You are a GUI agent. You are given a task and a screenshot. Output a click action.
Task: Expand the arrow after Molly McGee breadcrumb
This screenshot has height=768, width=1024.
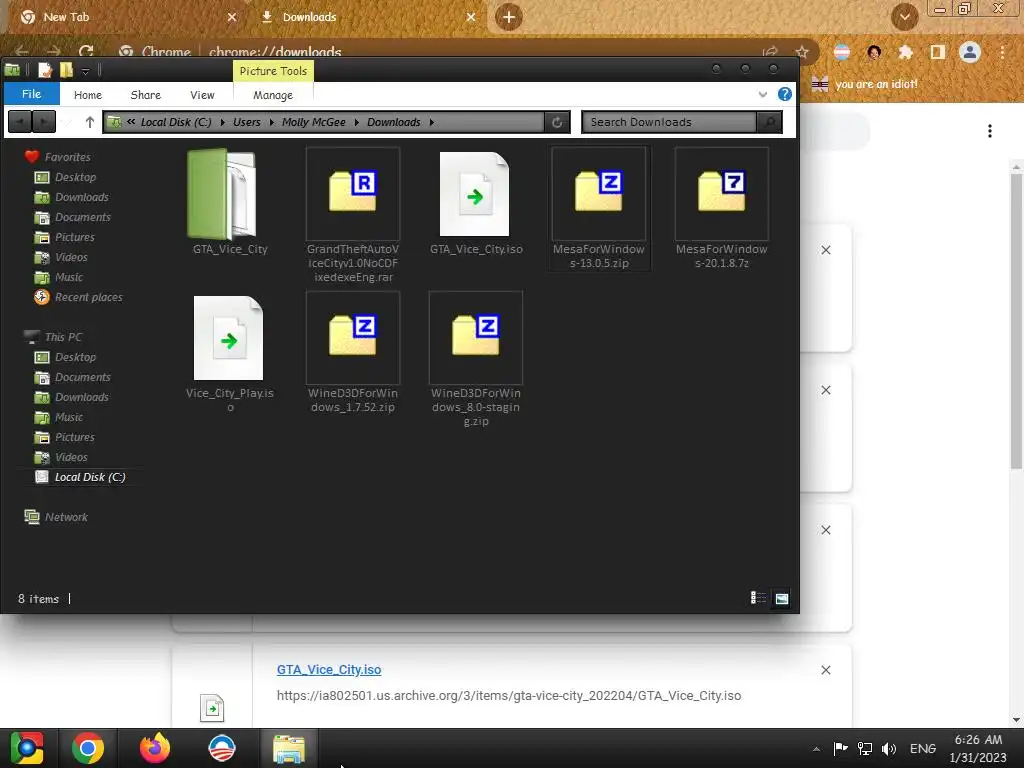tap(357, 122)
